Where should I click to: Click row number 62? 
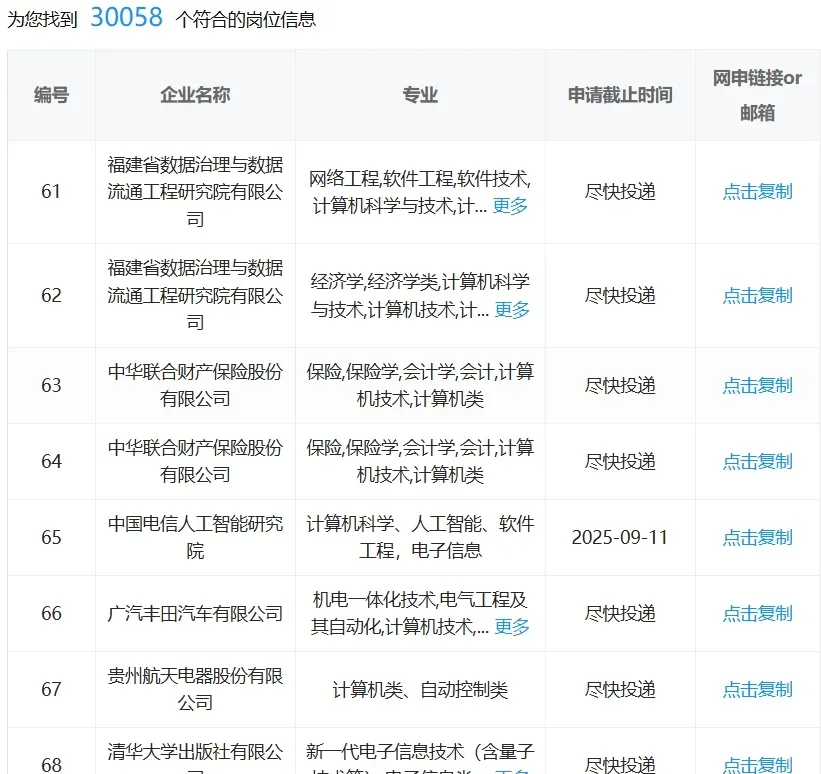(51, 295)
